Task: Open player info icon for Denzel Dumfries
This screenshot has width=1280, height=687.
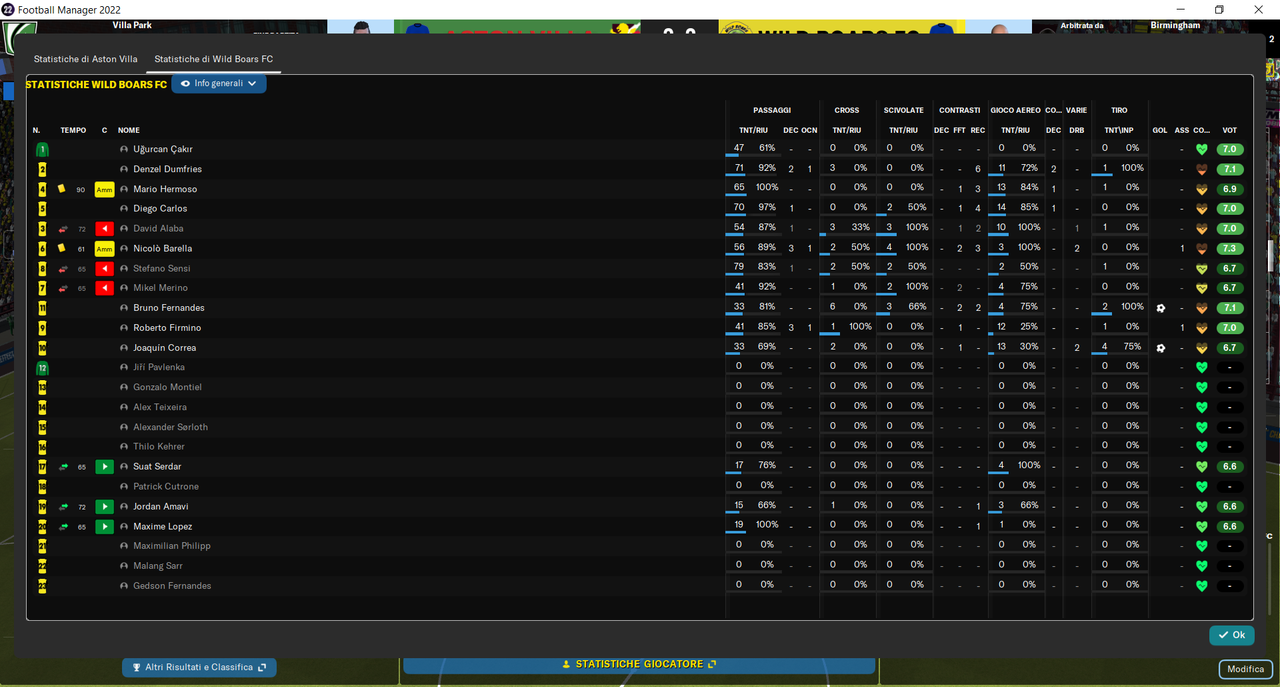Action: pos(124,169)
